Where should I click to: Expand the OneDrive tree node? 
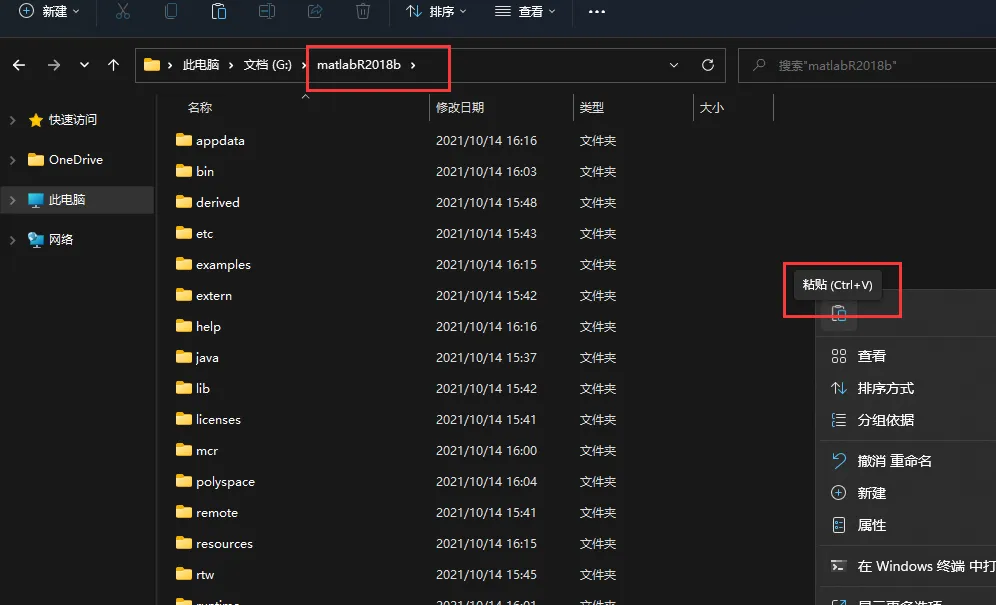click(12, 160)
